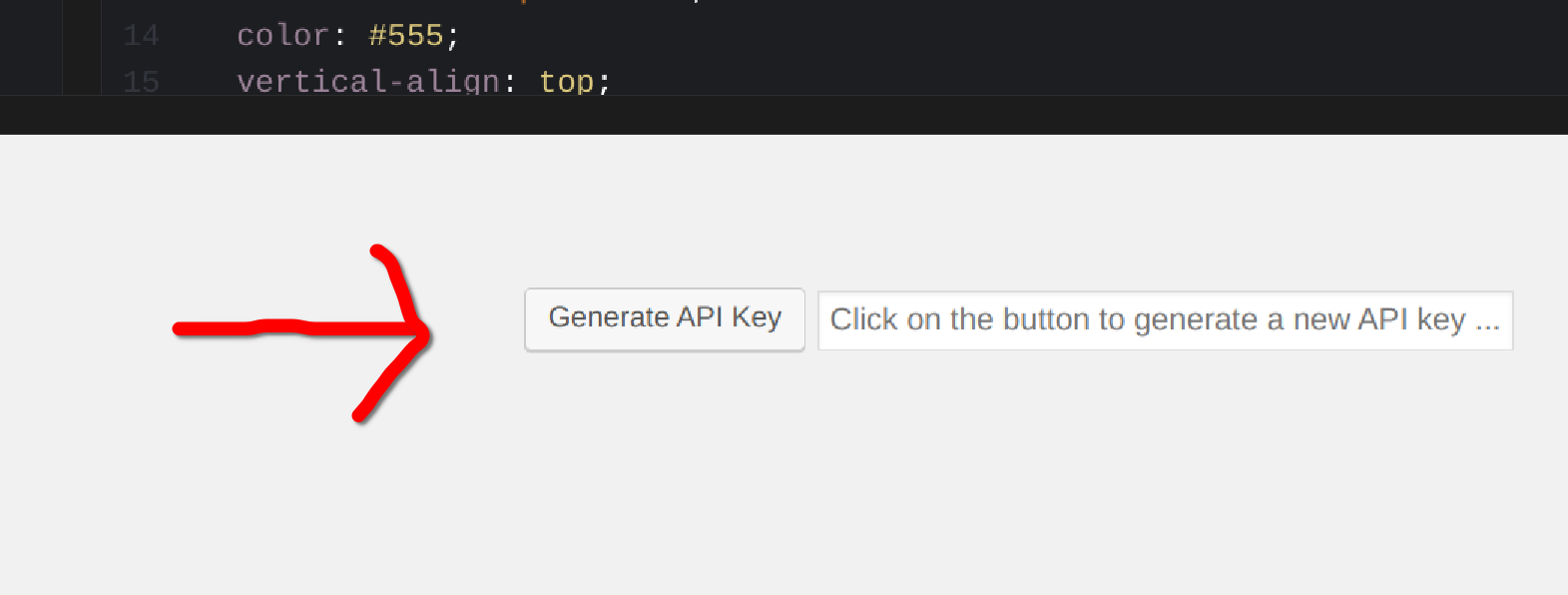Click the red arrow's pointed tip

point(426,332)
